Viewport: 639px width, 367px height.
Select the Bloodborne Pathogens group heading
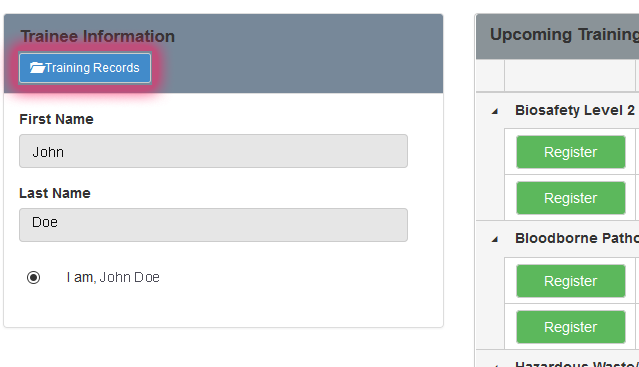(577, 238)
